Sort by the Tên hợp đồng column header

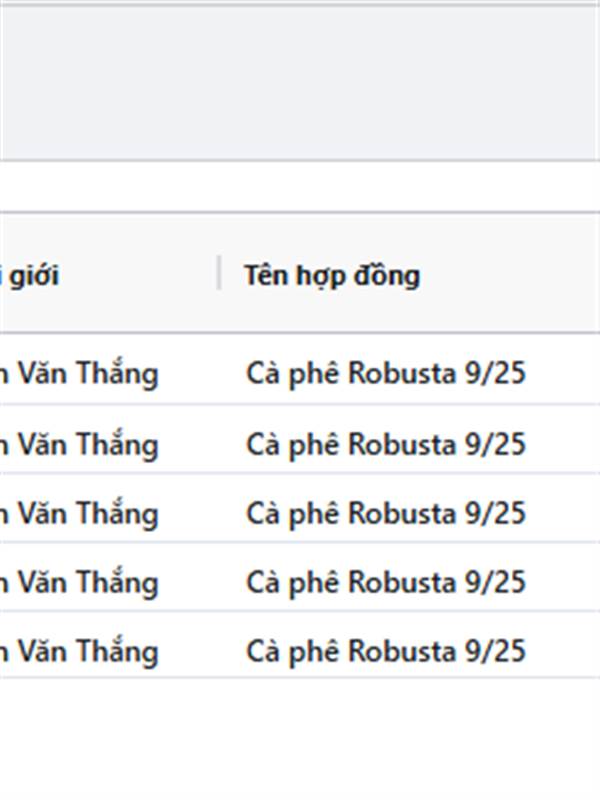(332, 276)
